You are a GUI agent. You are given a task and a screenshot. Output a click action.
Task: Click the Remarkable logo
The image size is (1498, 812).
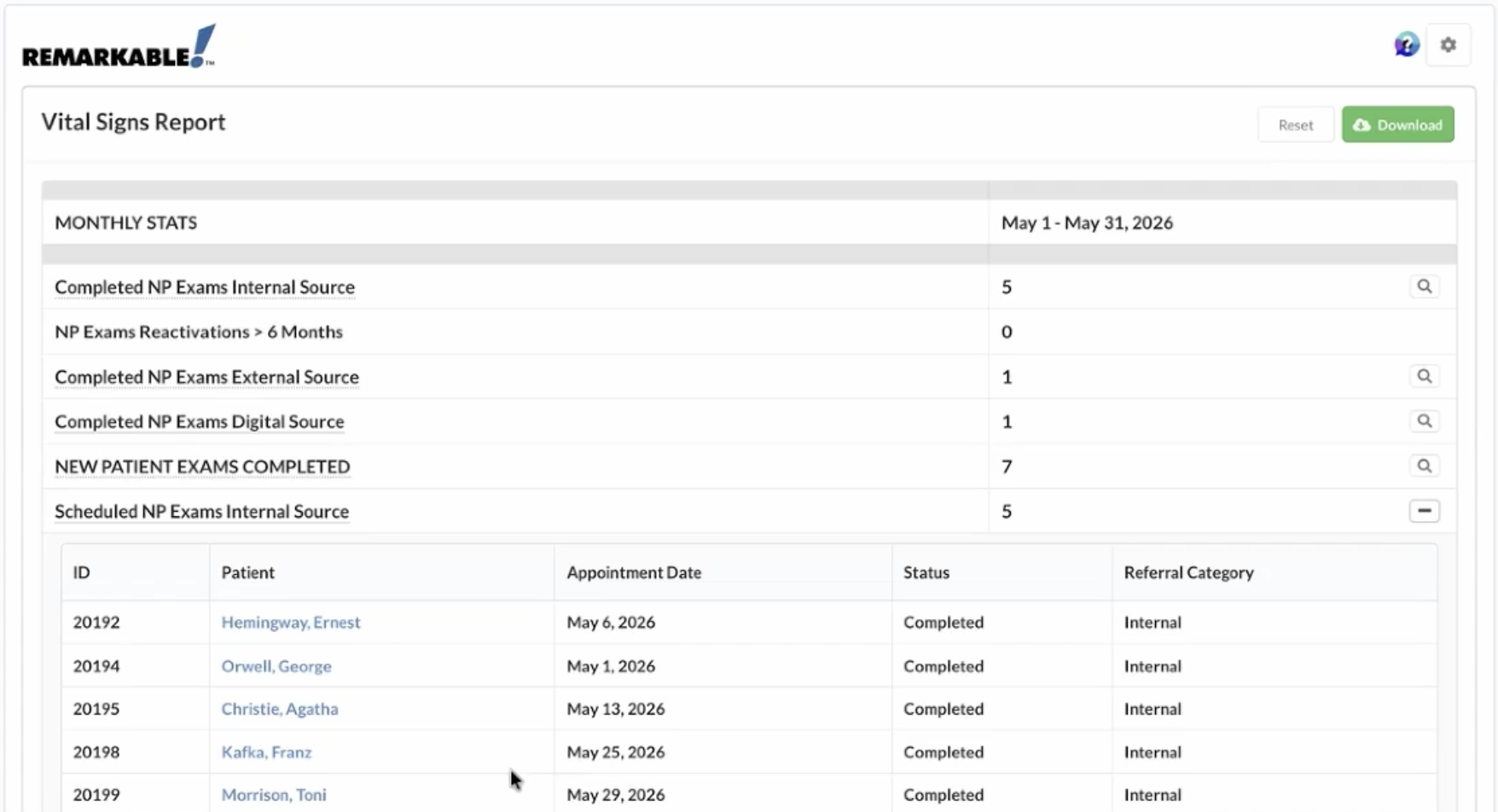(119, 46)
